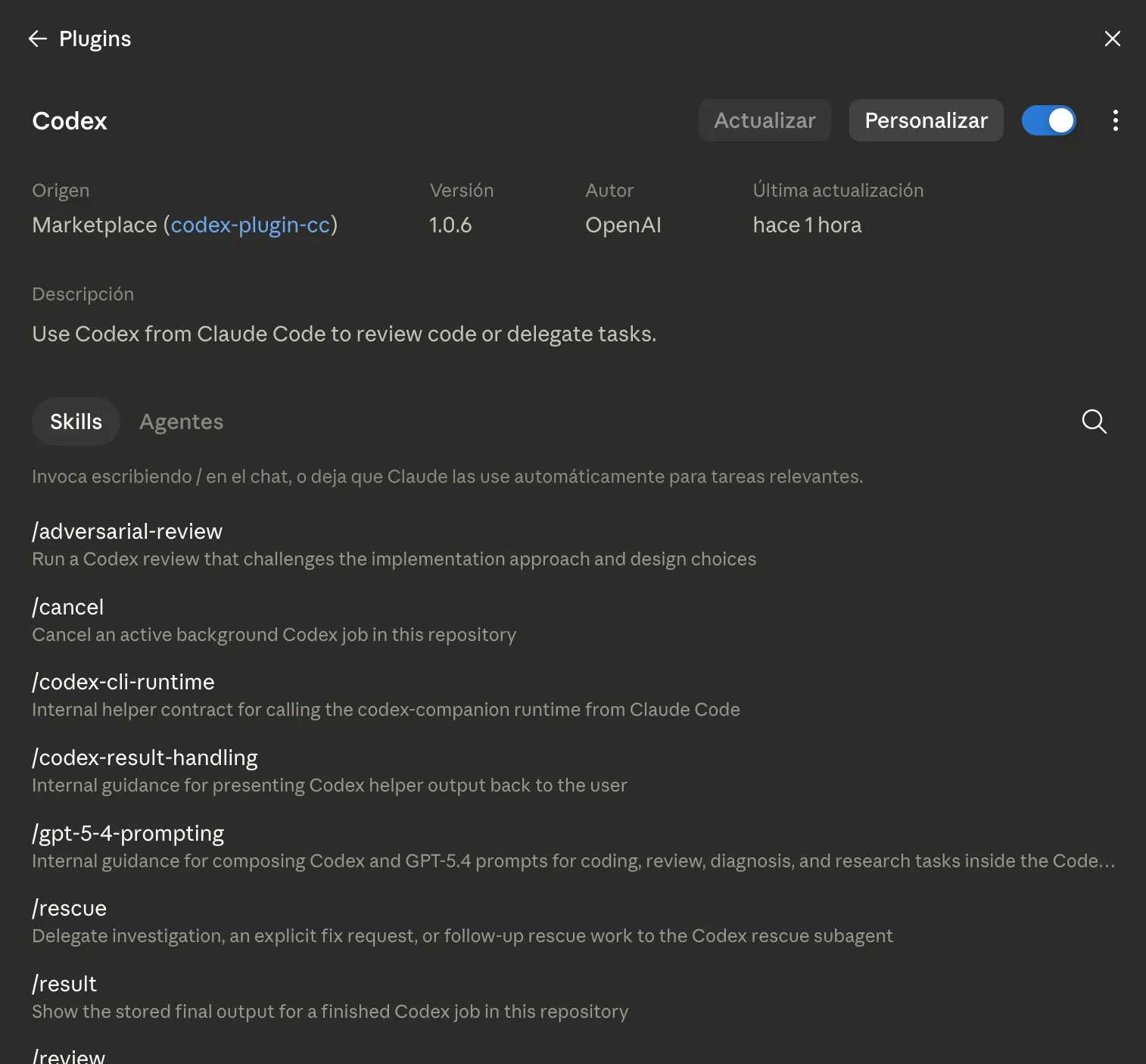
Task: Close the plugin details panel
Action: (x=1112, y=39)
